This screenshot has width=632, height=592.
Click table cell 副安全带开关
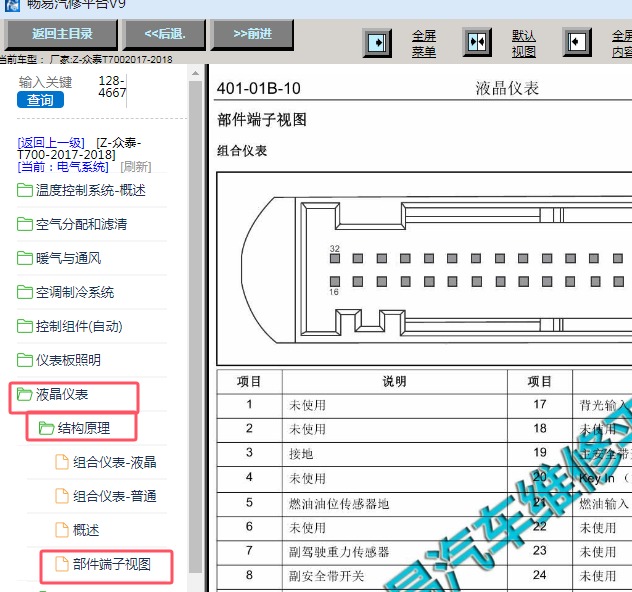coord(395,576)
